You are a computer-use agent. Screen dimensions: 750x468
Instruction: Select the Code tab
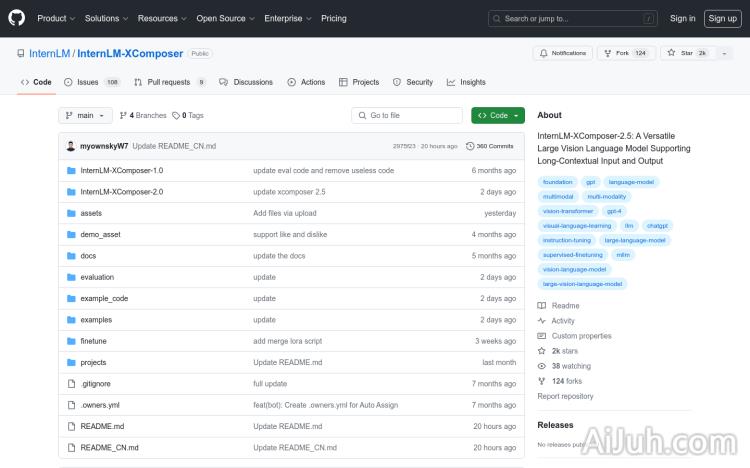[36, 82]
